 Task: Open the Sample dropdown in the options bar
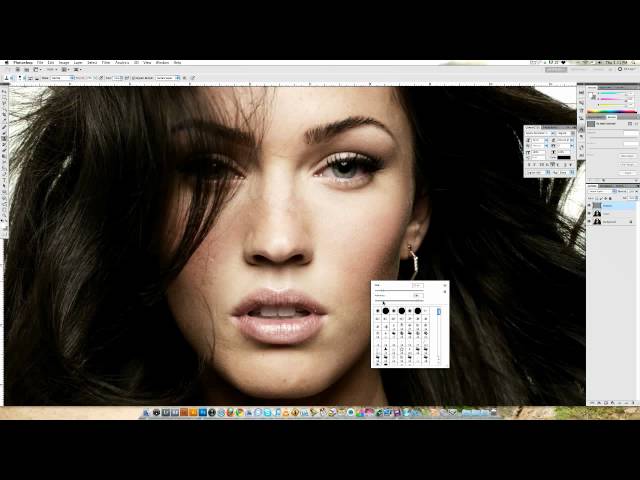[167, 78]
